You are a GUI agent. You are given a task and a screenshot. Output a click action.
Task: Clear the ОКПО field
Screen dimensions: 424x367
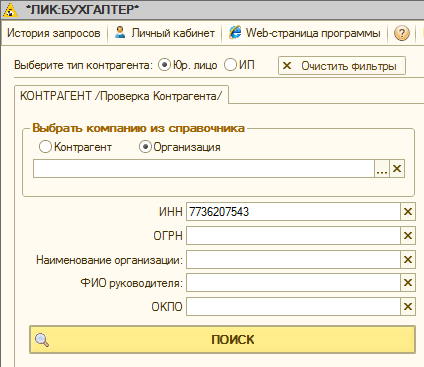(x=408, y=307)
